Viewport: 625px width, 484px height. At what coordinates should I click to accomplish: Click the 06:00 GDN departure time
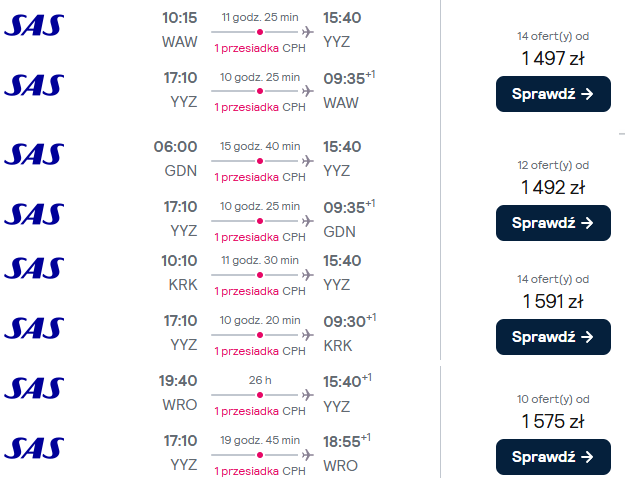point(175,147)
